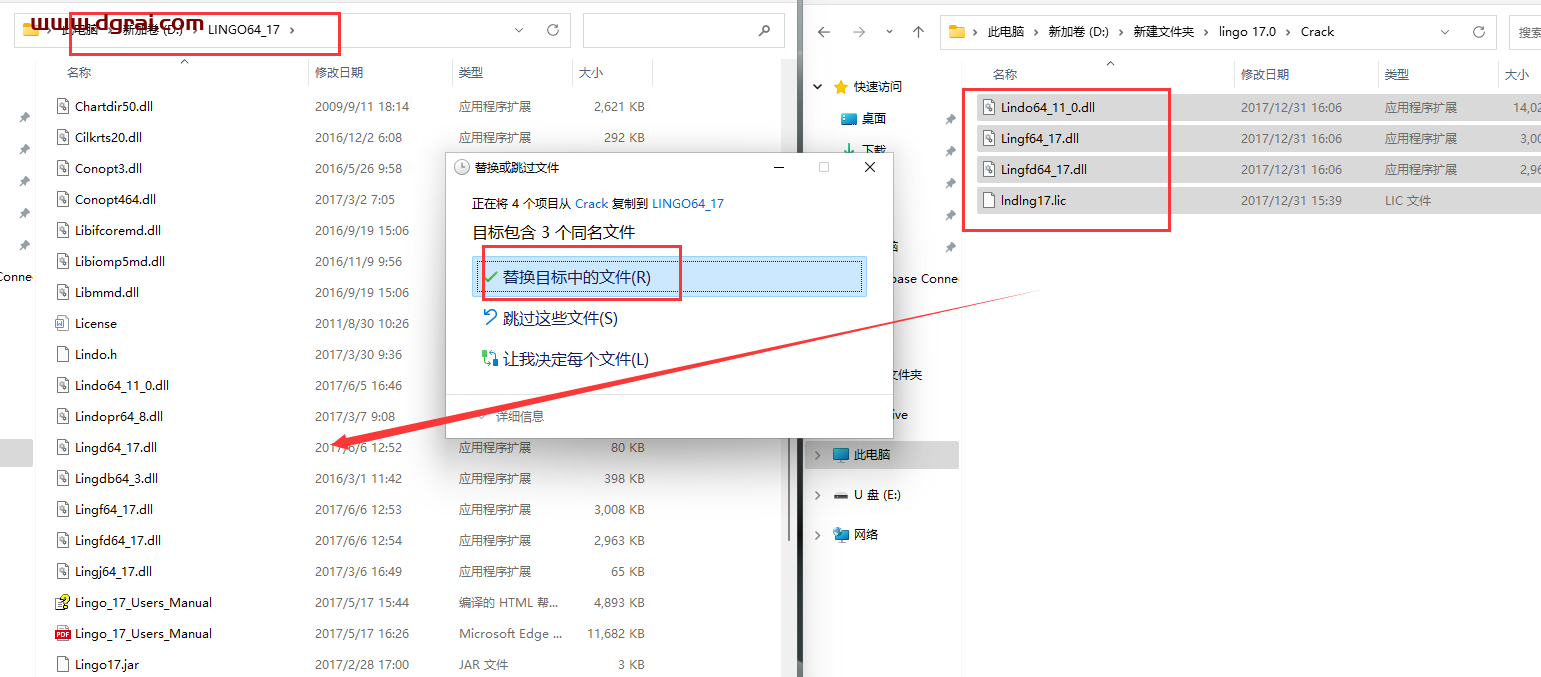The width and height of the screenshot is (1541, 677).
Task: Select Lingfd64_17.dll in the LINGO64_17 folder
Action: pos(117,540)
